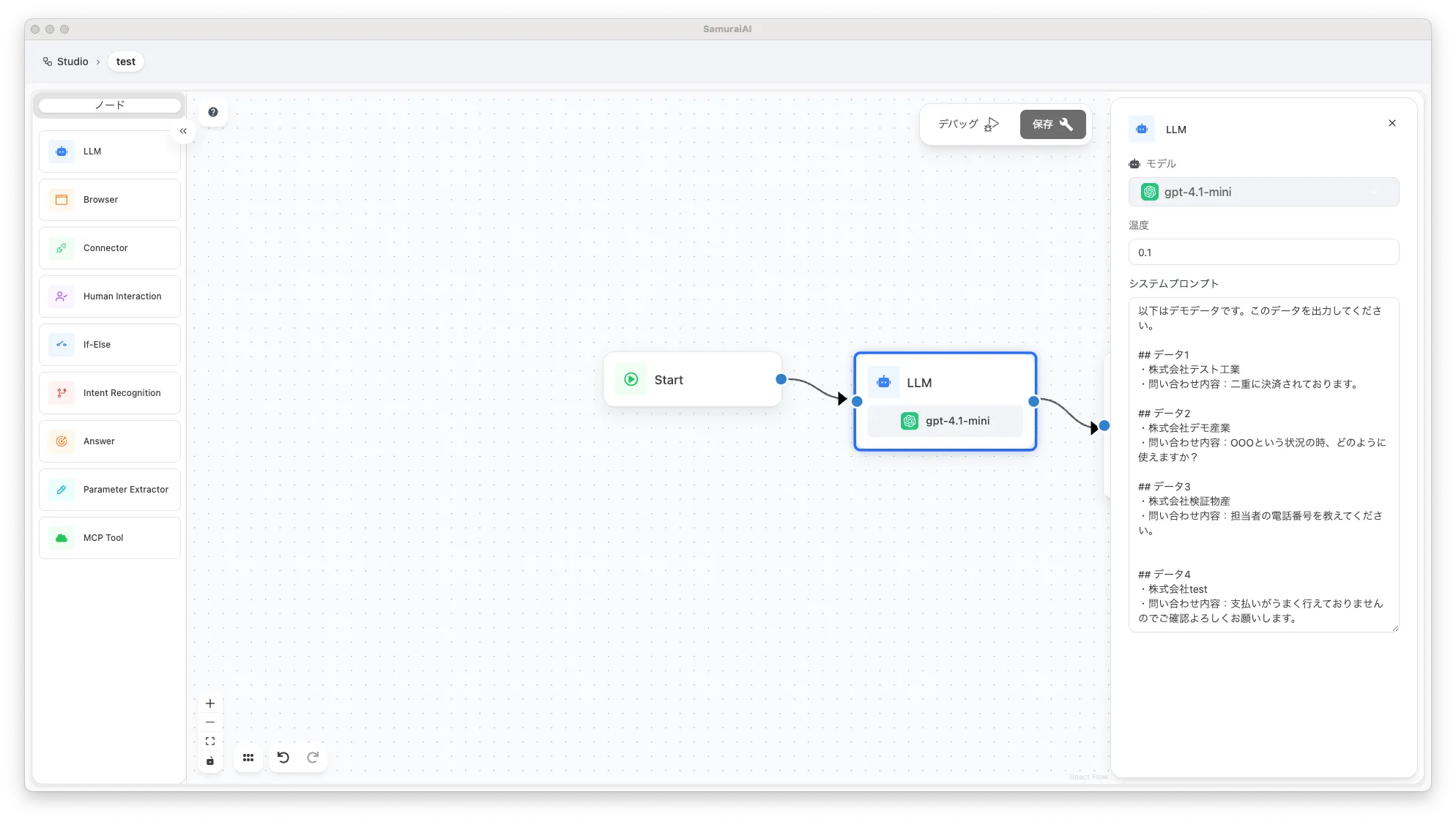Redo the canvas change

[x=313, y=758]
